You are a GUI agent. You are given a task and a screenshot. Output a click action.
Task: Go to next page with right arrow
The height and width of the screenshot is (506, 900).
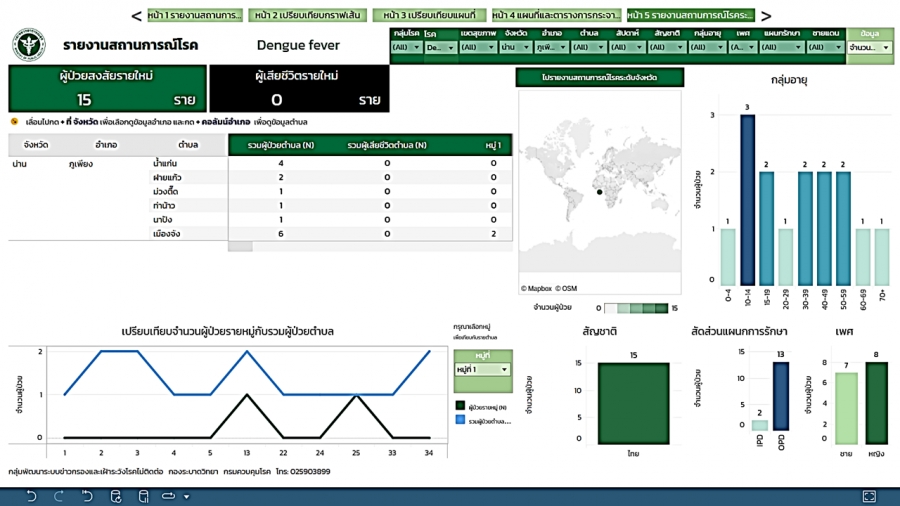(766, 16)
